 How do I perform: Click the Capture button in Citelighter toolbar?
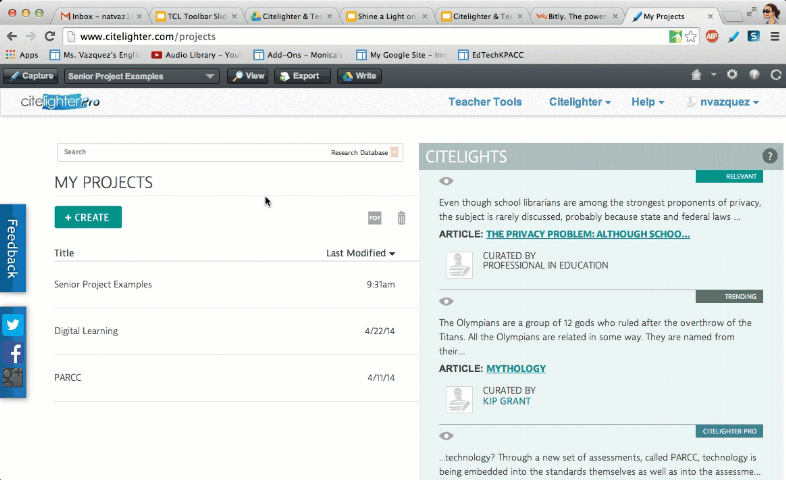coord(31,76)
